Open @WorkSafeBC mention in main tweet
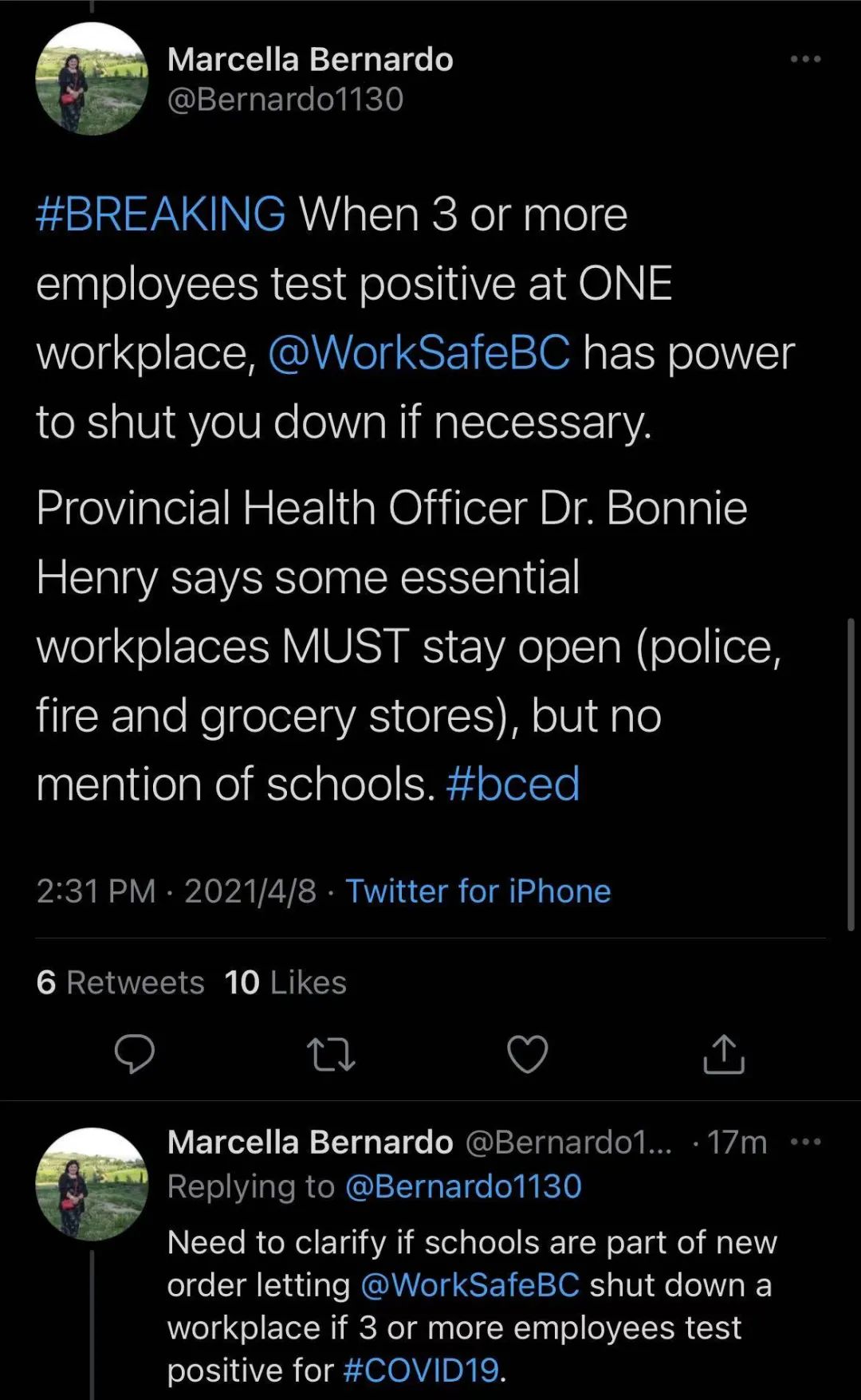861x1400 pixels. pos(419,352)
